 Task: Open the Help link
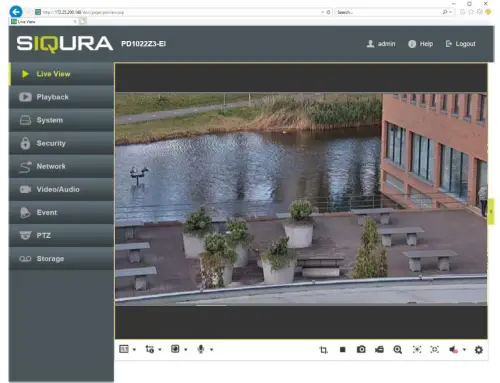click(421, 44)
